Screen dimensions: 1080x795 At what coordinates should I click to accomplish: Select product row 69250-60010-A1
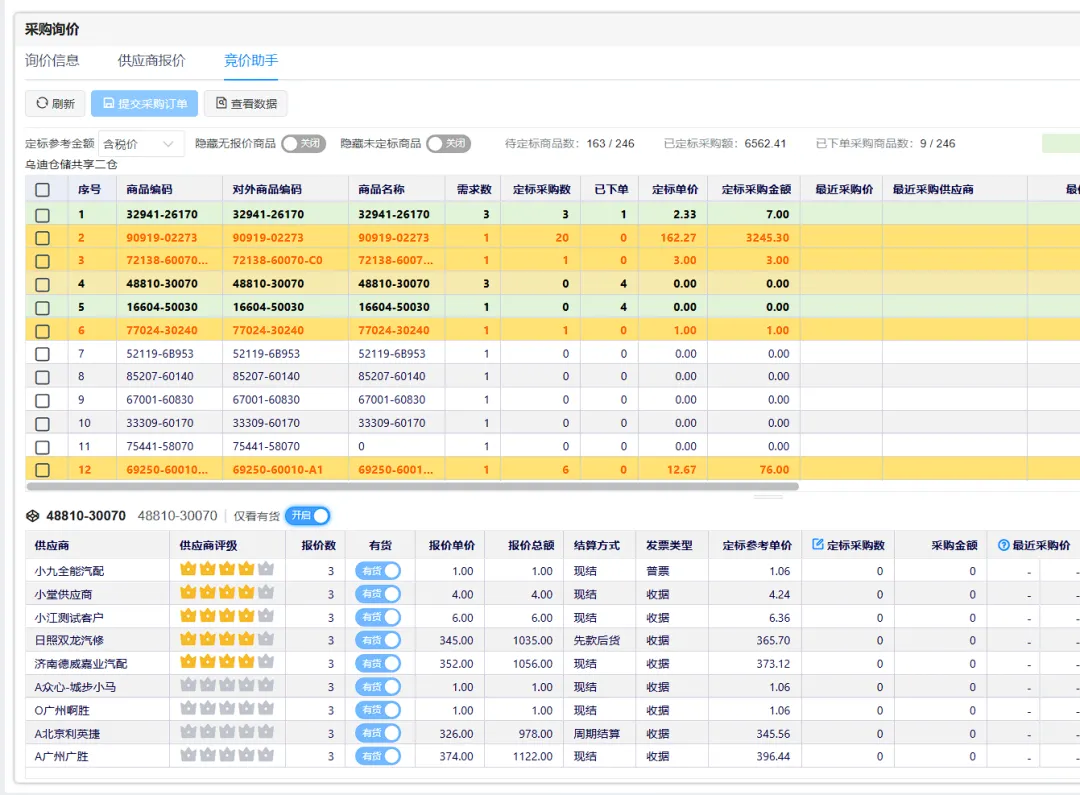click(552, 469)
